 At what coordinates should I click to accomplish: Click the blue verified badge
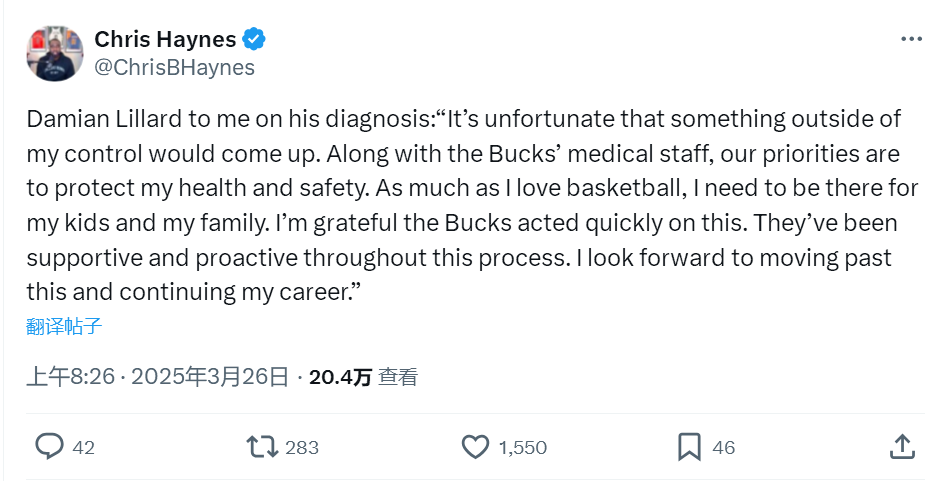(x=255, y=39)
